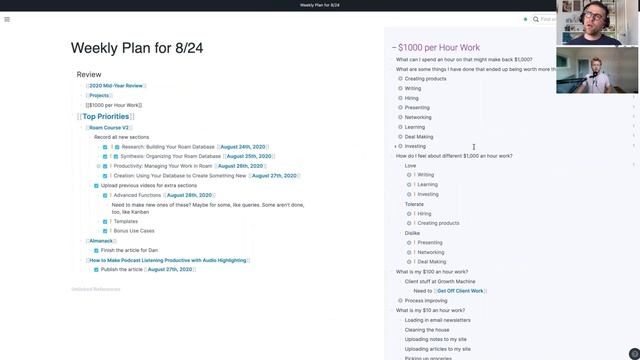Open the Almanack page link

coord(101,241)
